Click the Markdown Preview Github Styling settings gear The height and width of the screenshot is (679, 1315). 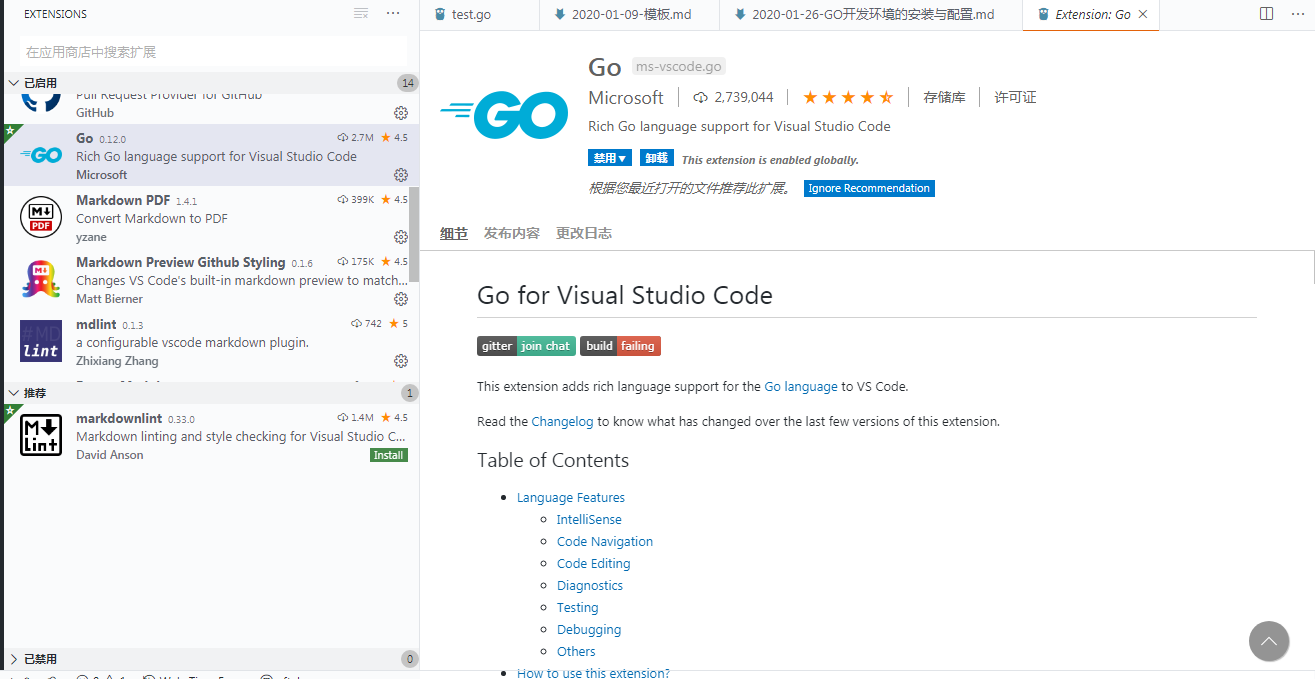401,299
